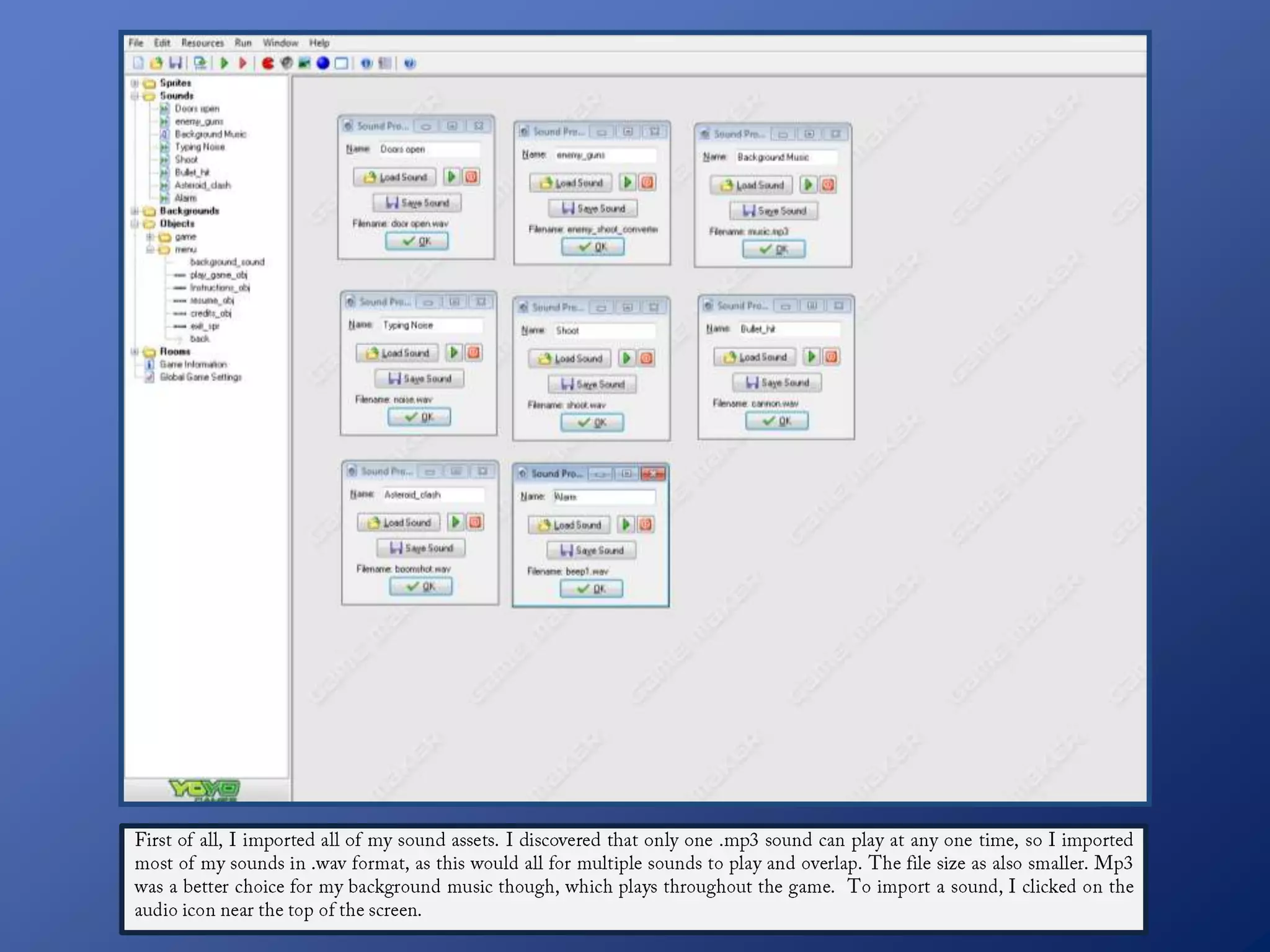Open the Resources menu
Screen dimensions: 1270x952
(202, 43)
